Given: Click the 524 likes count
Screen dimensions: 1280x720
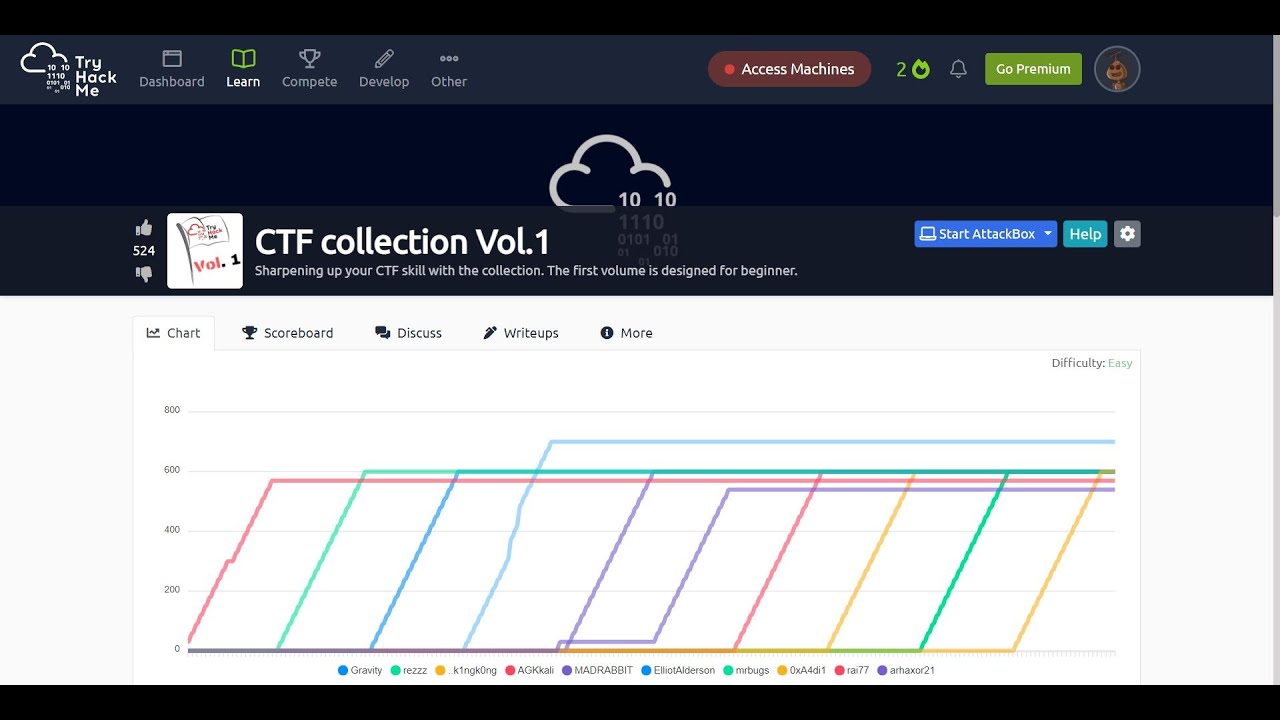Looking at the screenshot, I should click(x=144, y=251).
